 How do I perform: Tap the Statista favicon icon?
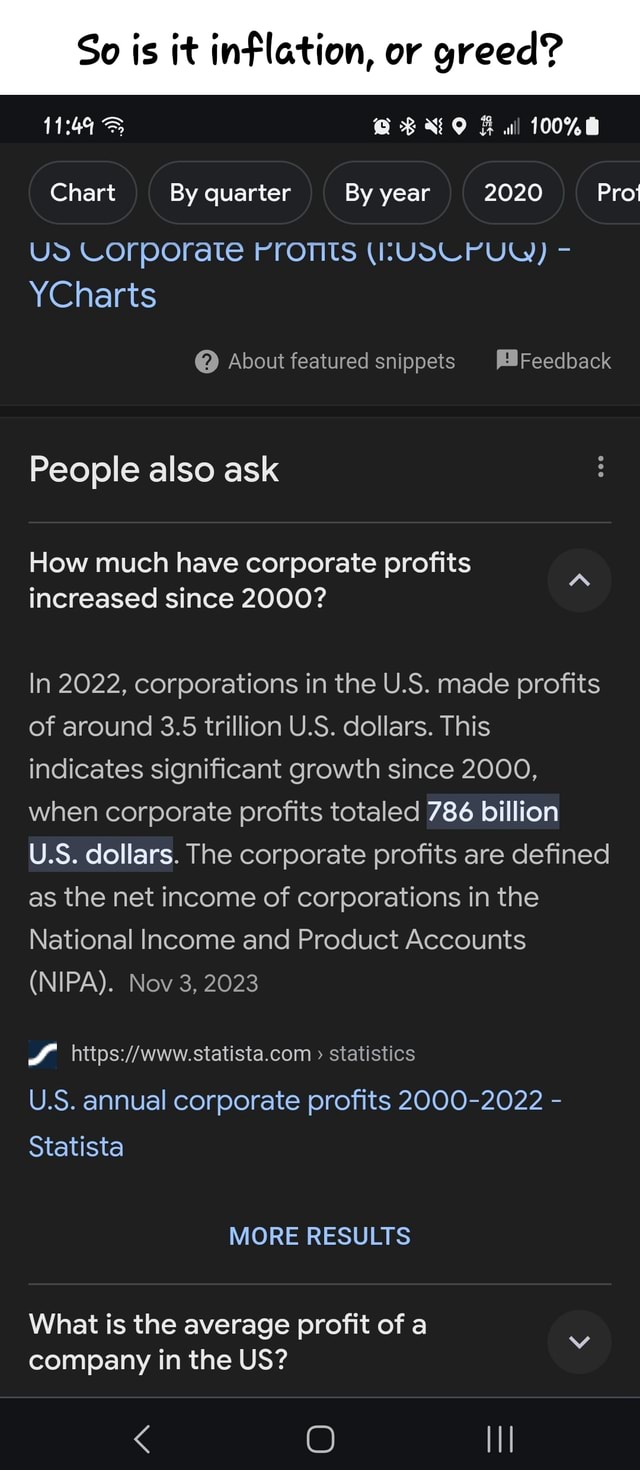(x=43, y=1054)
